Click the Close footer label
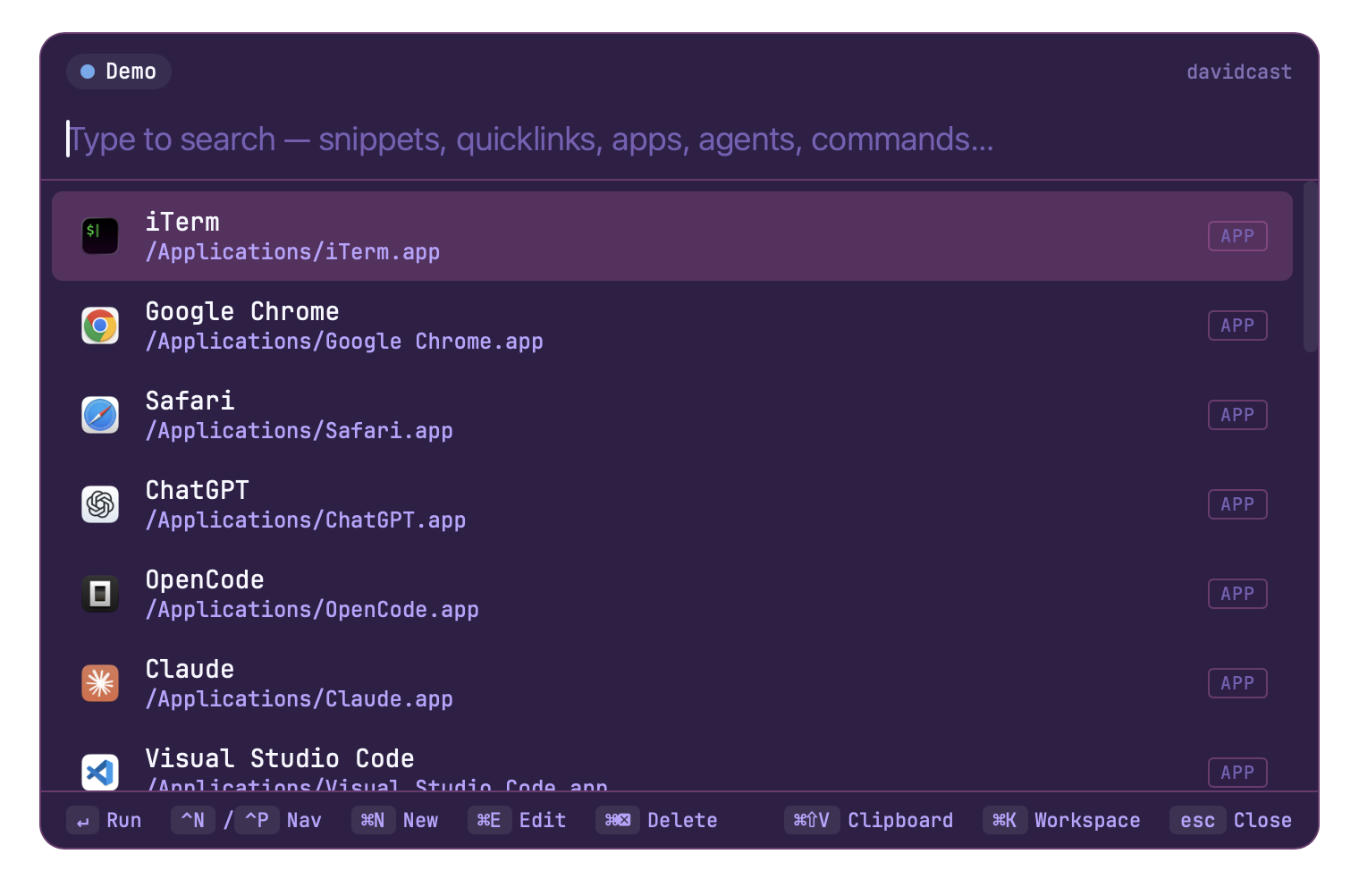Screen dimensions: 1359x896 1262,821
